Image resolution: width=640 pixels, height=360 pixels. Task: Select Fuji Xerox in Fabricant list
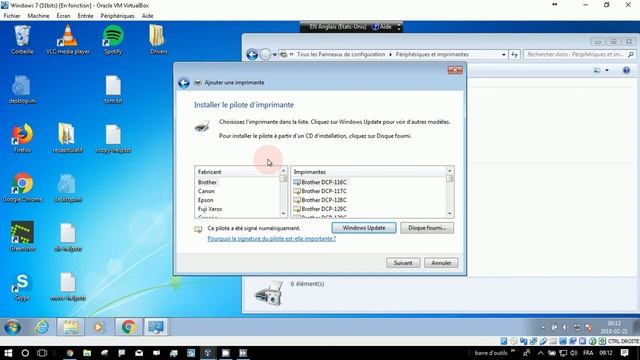pyautogui.click(x=210, y=209)
